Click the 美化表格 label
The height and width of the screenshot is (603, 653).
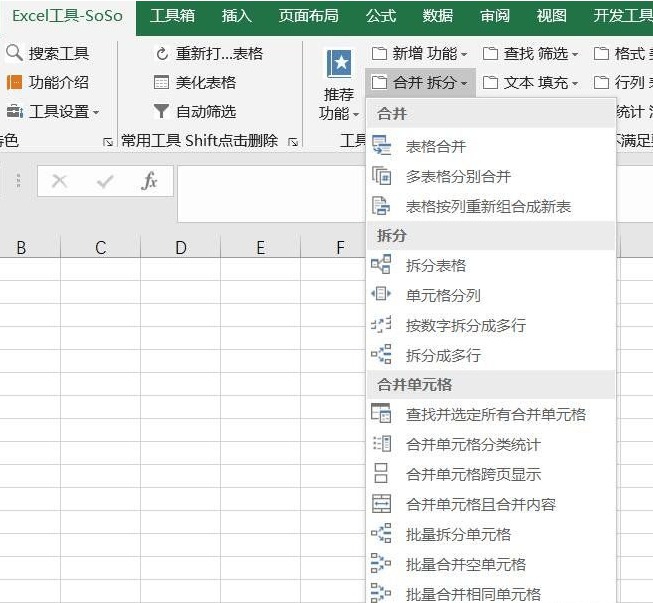click(206, 82)
